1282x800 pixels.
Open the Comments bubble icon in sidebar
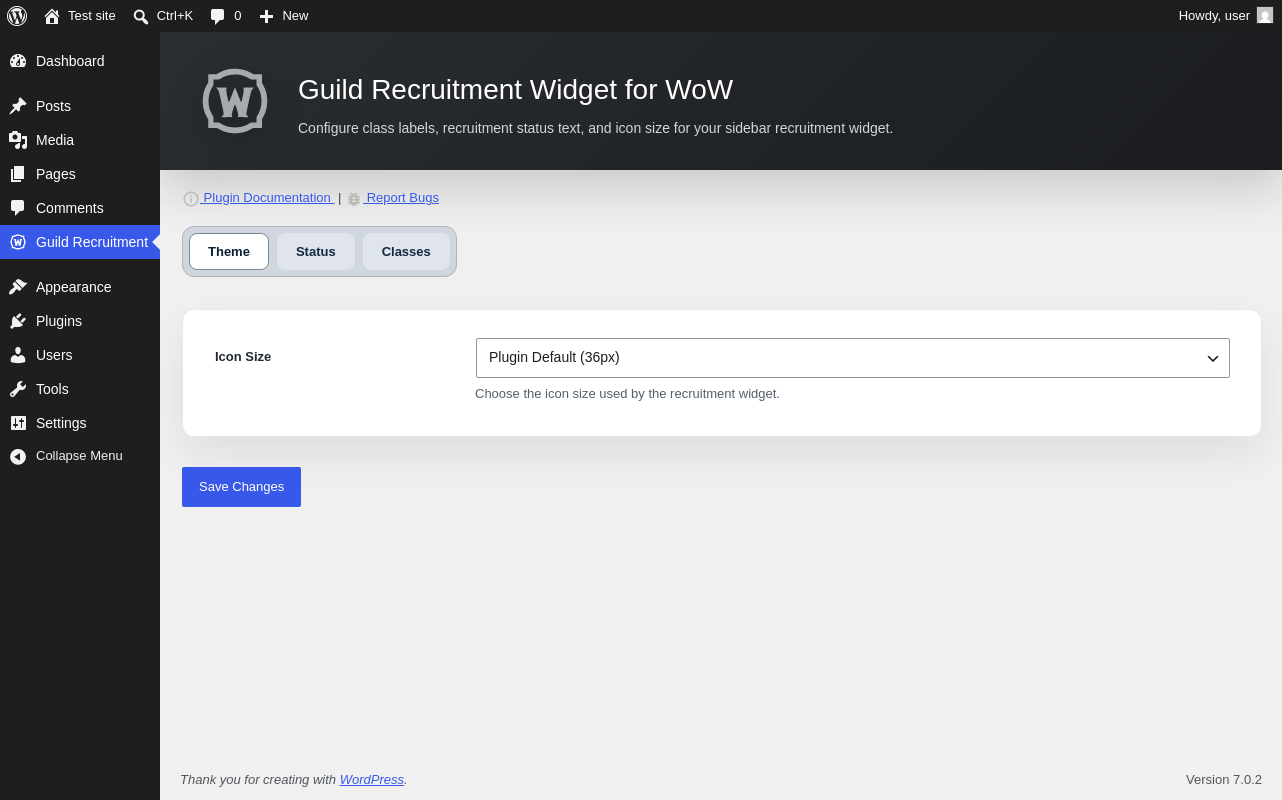click(x=18, y=208)
